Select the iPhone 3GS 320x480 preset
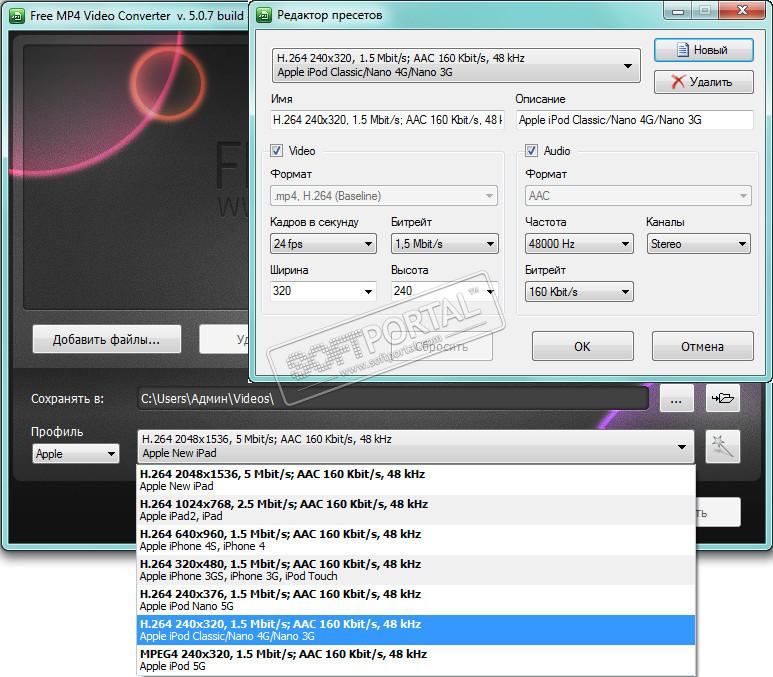The image size is (773, 677). tap(416, 570)
